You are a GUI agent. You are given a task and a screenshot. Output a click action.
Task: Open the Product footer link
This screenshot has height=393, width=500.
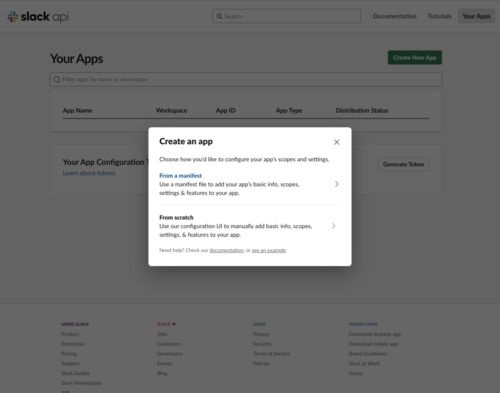coord(70,334)
